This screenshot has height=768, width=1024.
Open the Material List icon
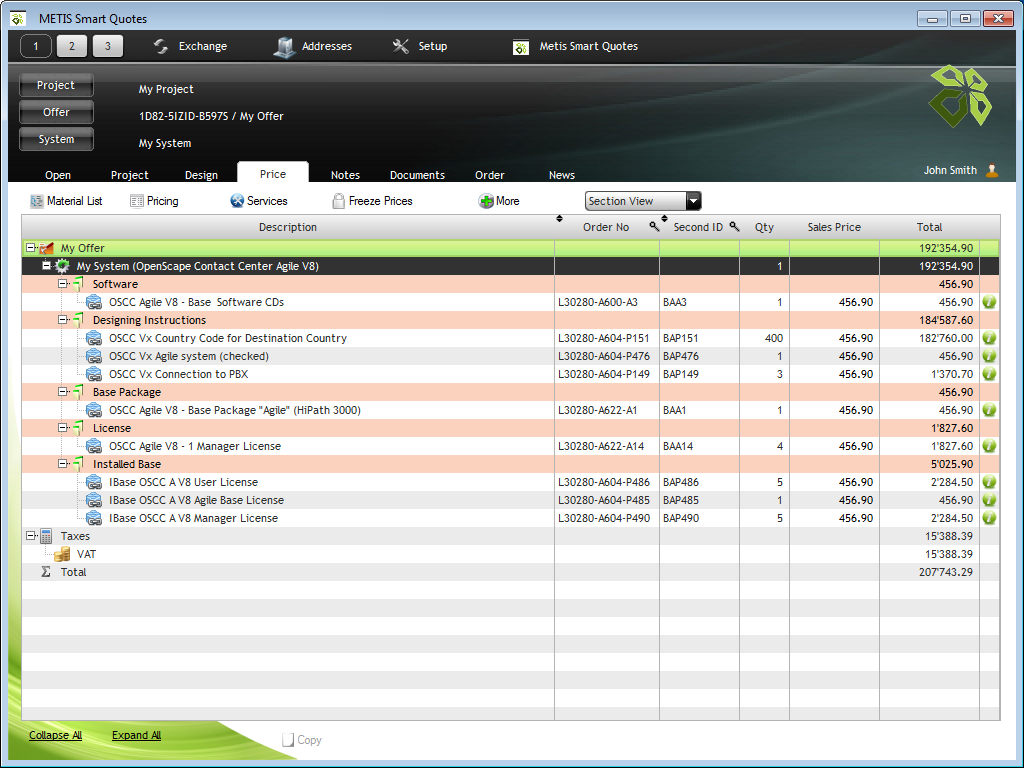(37, 201)
